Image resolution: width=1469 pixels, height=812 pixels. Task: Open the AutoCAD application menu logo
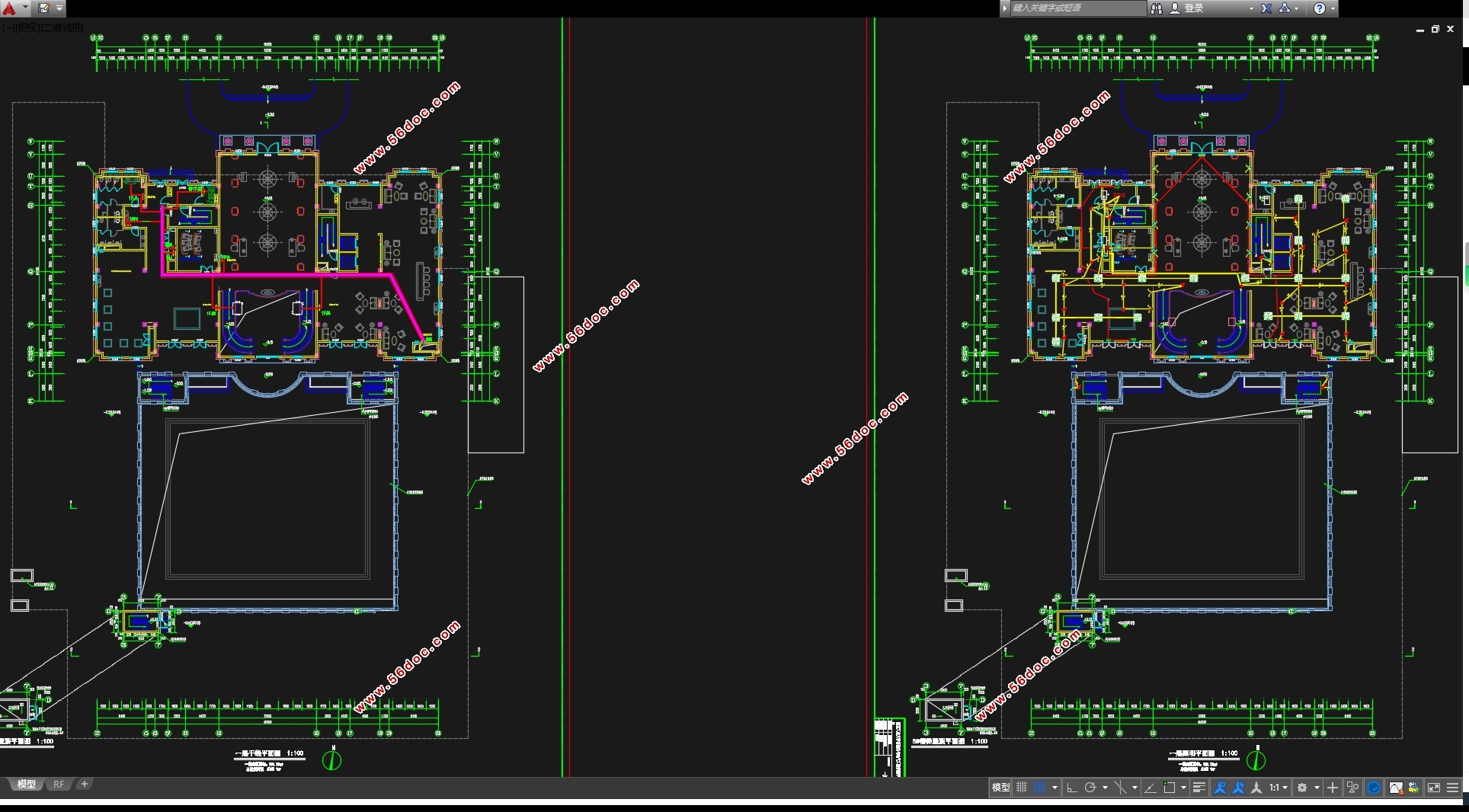9,8
